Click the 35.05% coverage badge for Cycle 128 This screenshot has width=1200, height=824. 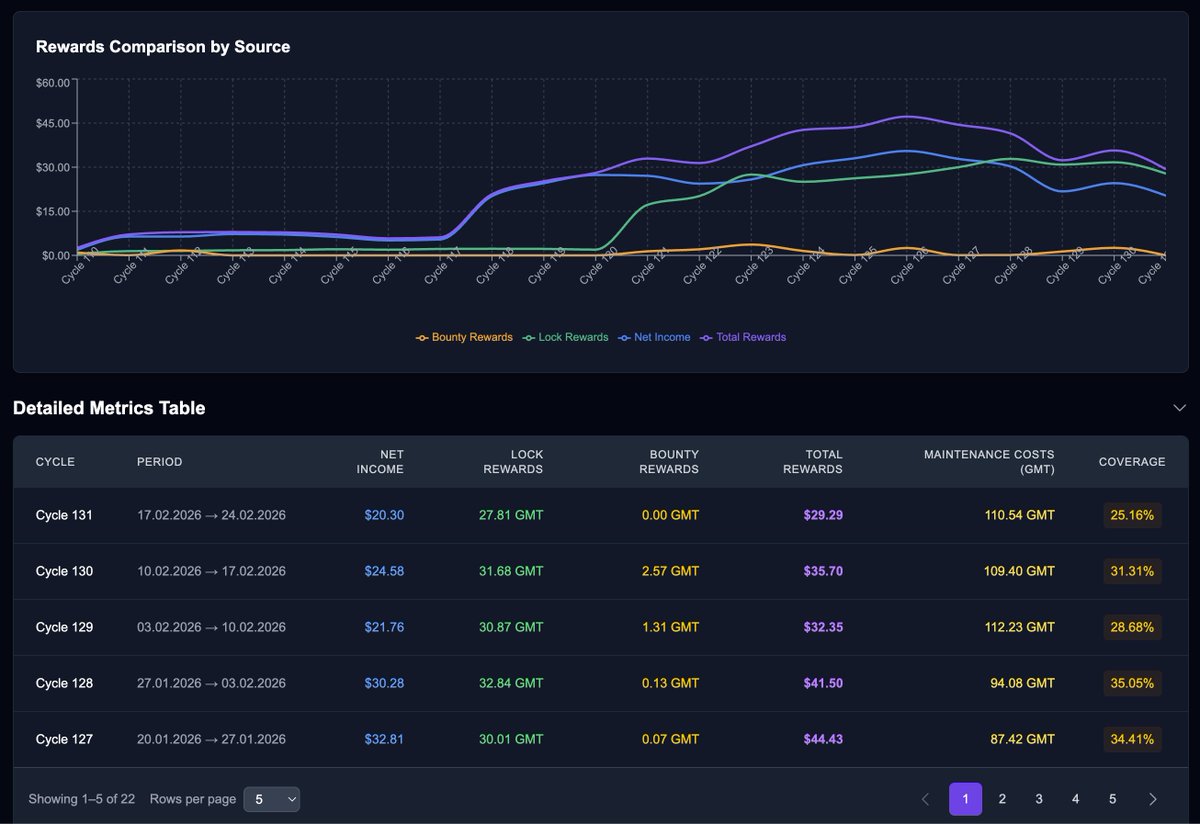coord(1132,683)
